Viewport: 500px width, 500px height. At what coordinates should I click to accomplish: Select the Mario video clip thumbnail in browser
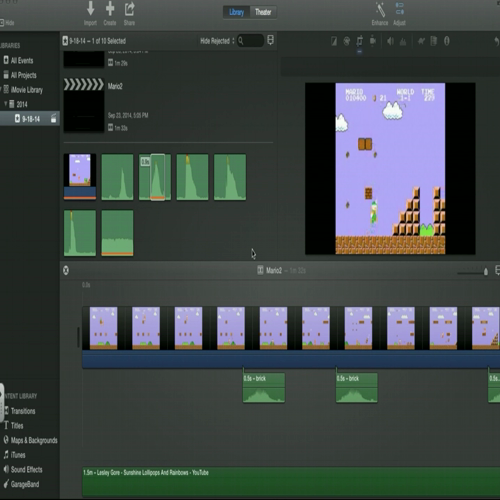(x=80, y=177)
